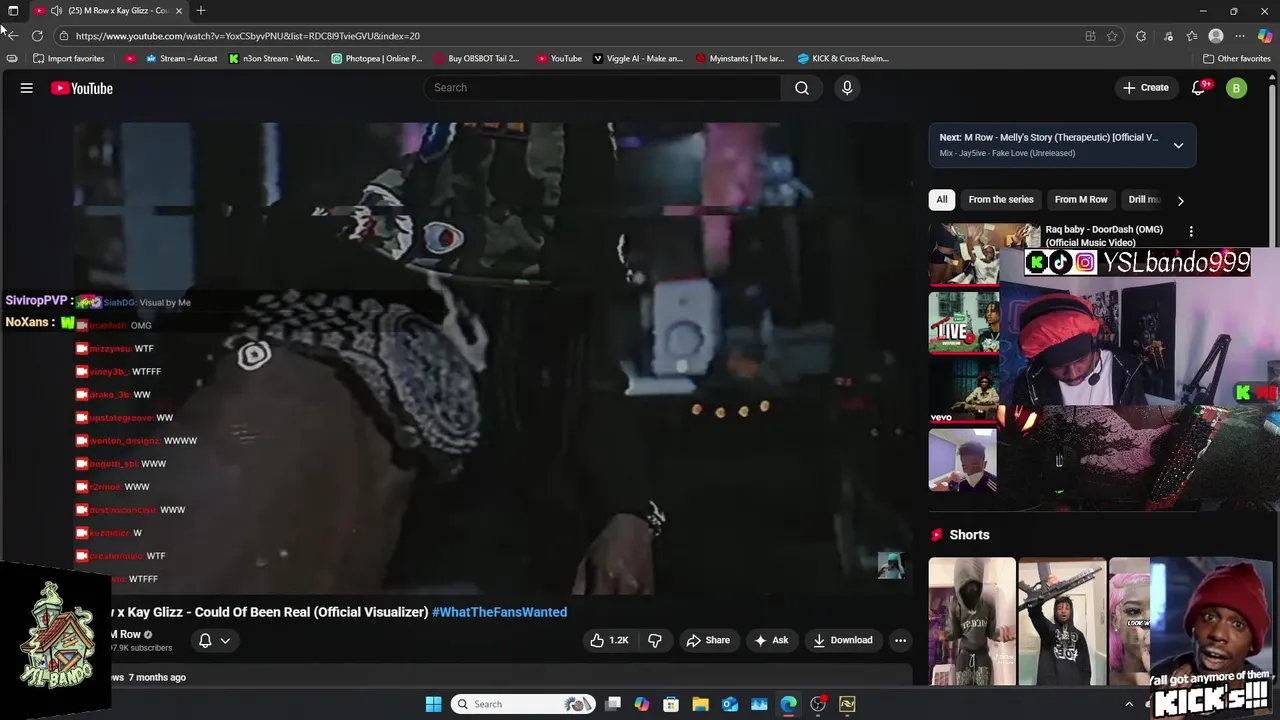
Task: Open Windows Start menu
Action: 433,704
